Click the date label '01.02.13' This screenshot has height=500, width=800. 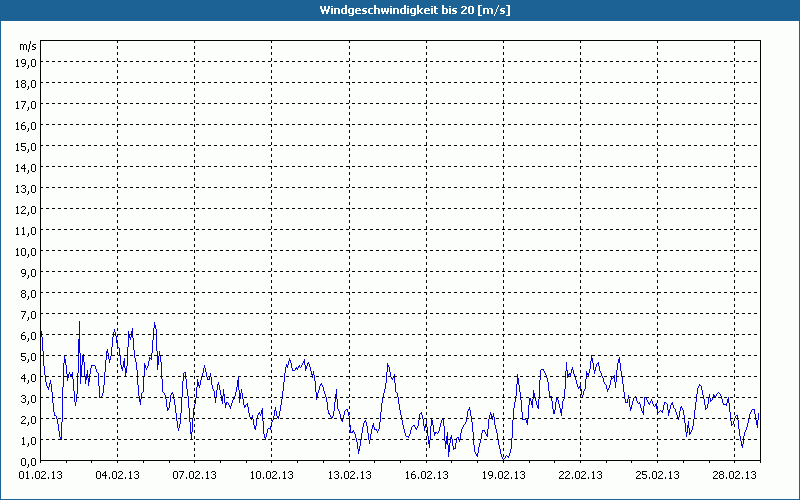coord(40,475)
